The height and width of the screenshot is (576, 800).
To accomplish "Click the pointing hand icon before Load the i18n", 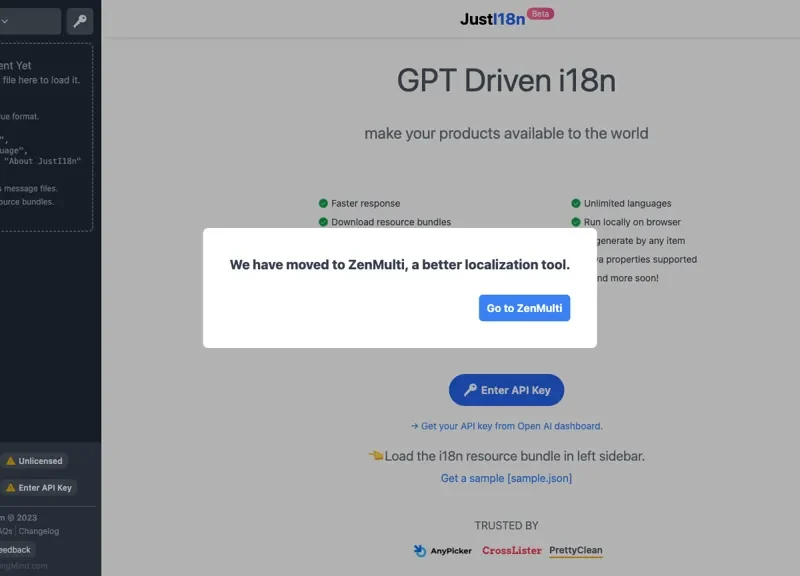I will (x=376, y=455).
